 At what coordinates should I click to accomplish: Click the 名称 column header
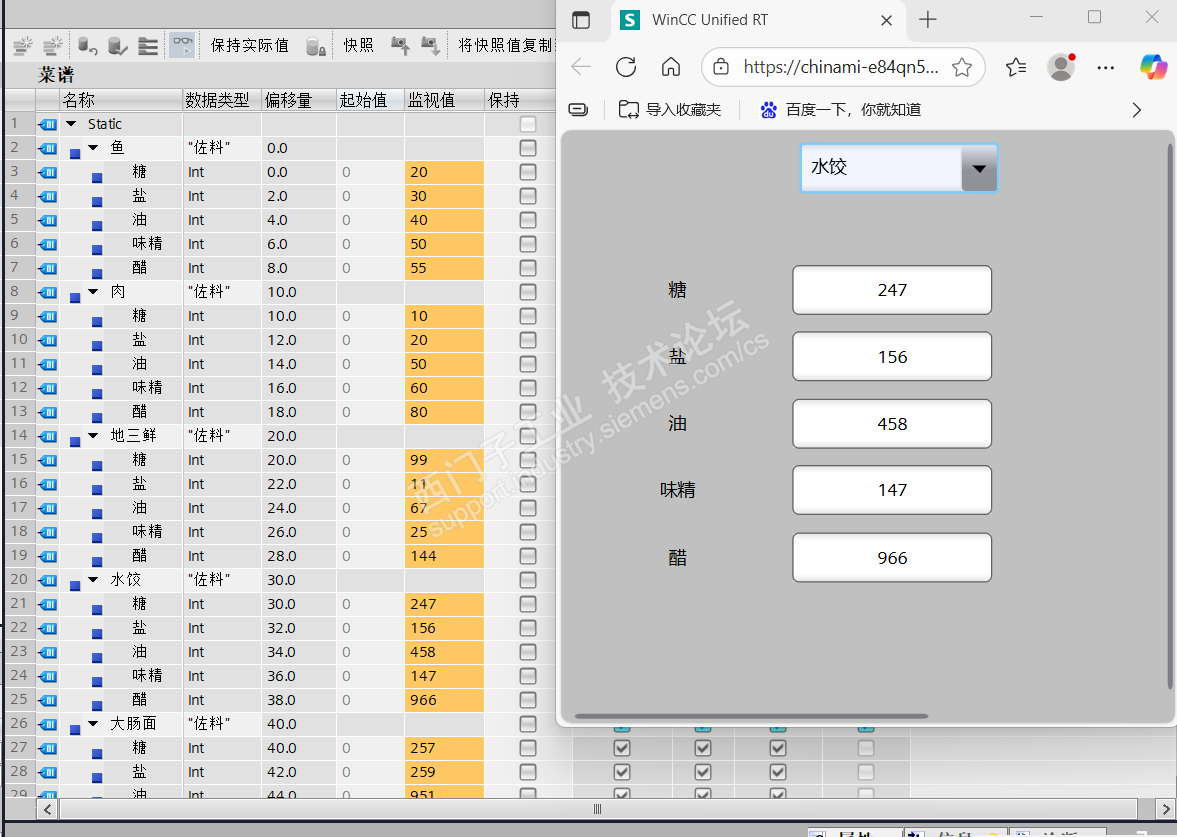[121, 100]
